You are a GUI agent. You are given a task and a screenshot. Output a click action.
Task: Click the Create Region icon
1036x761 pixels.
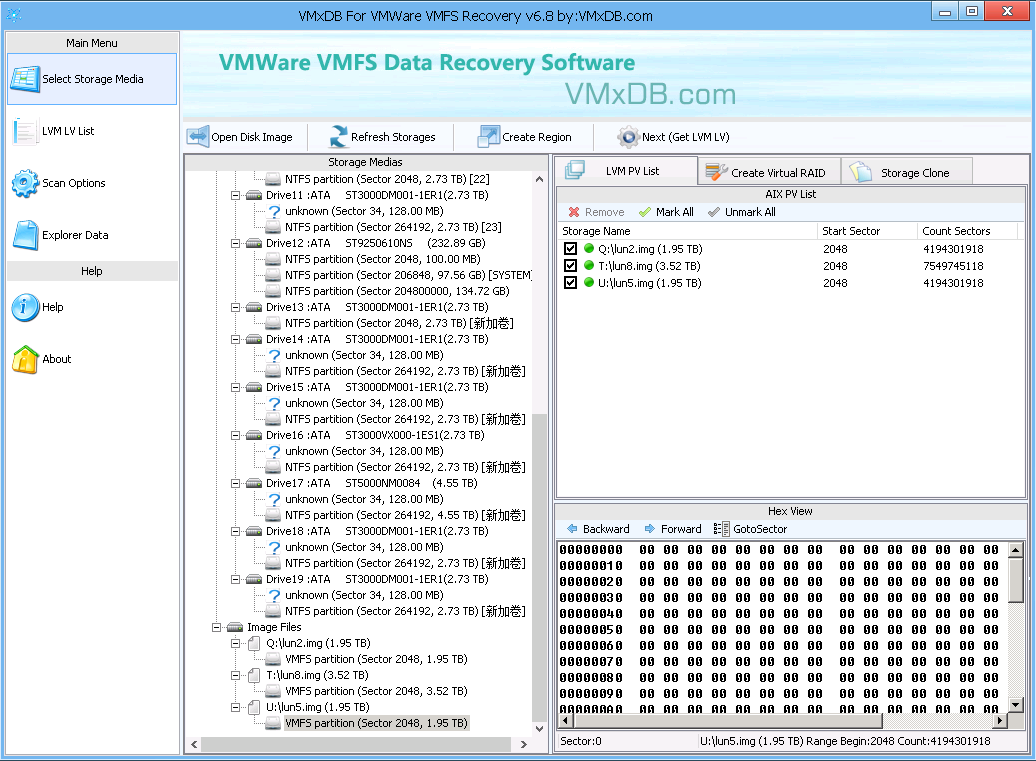point(489,137)
